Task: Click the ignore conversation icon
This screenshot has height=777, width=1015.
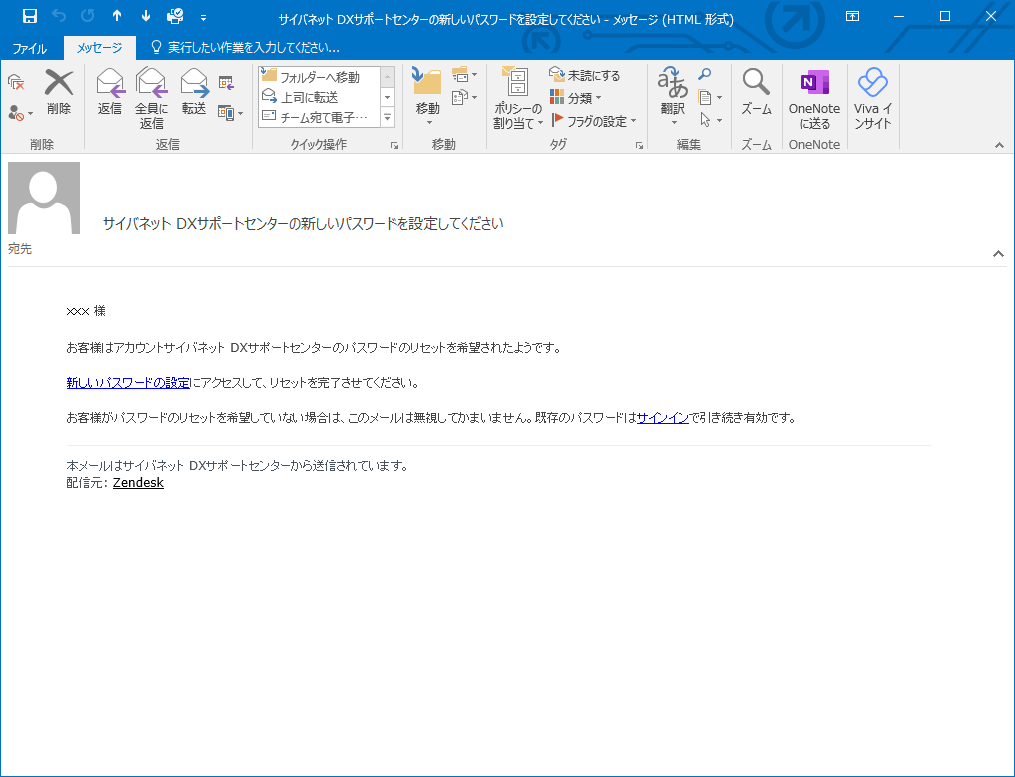Action: coord(16,83)
